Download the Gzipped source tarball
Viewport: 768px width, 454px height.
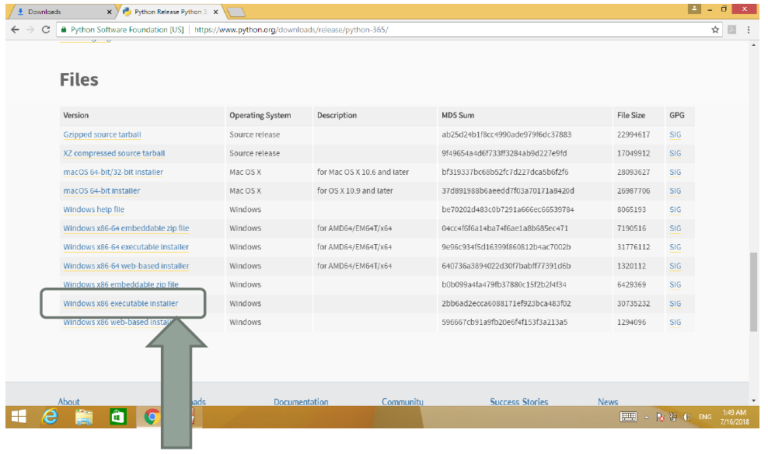tap(100, 134)
